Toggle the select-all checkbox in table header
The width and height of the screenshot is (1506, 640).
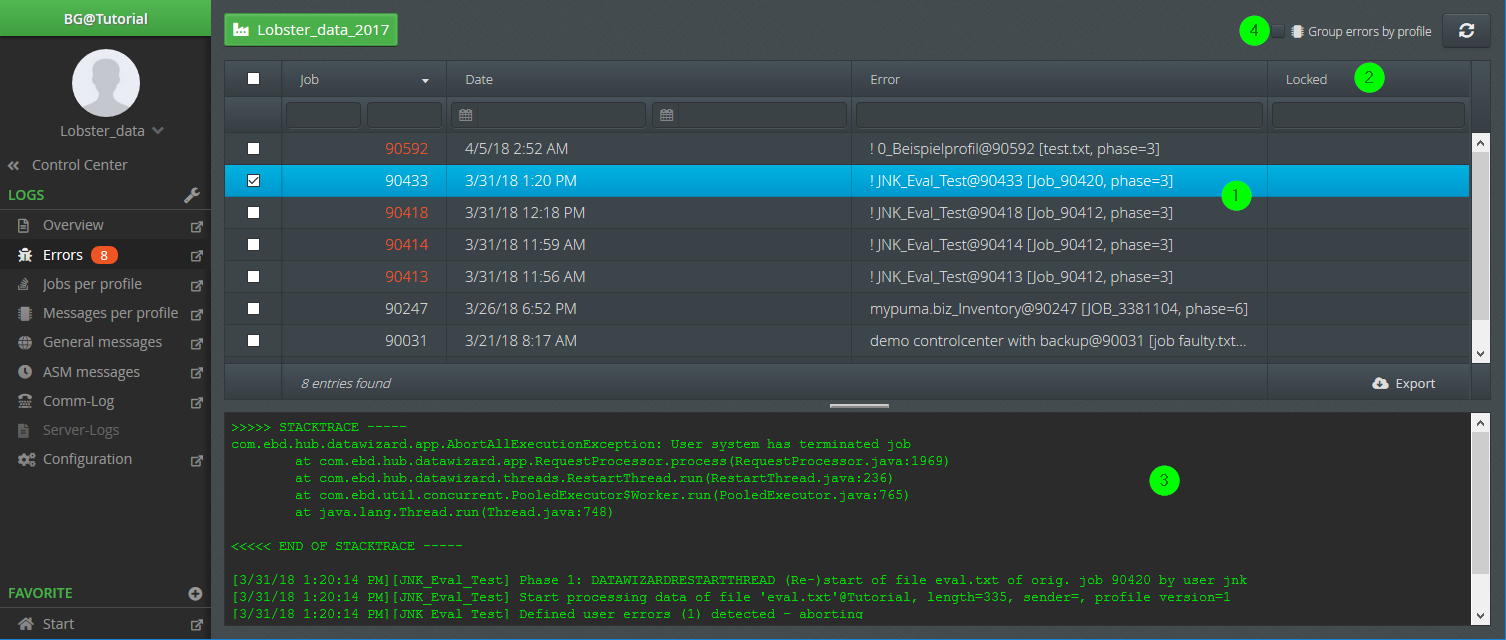click(x=253, y=78)
